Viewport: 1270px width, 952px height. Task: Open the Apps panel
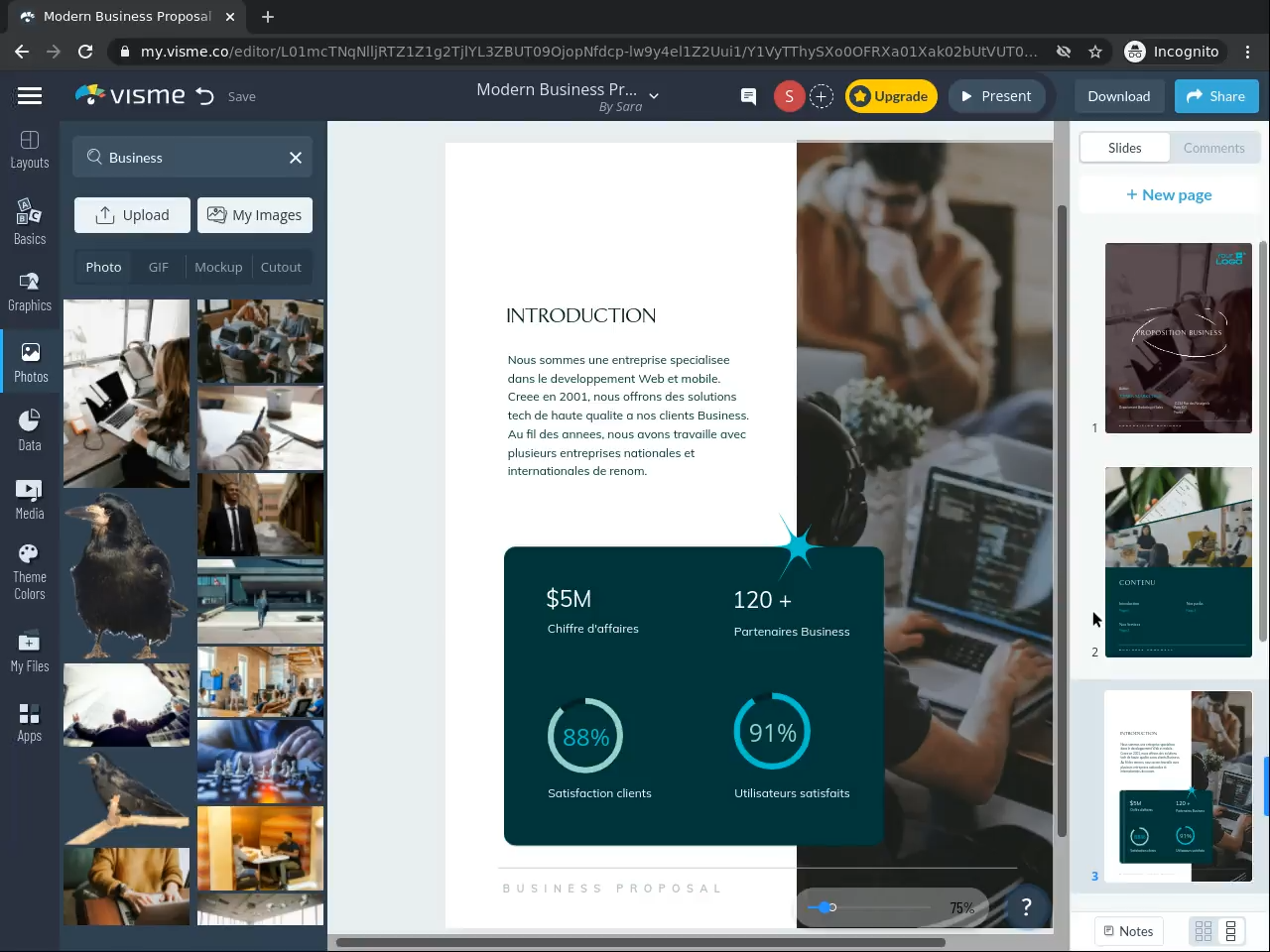30,722
